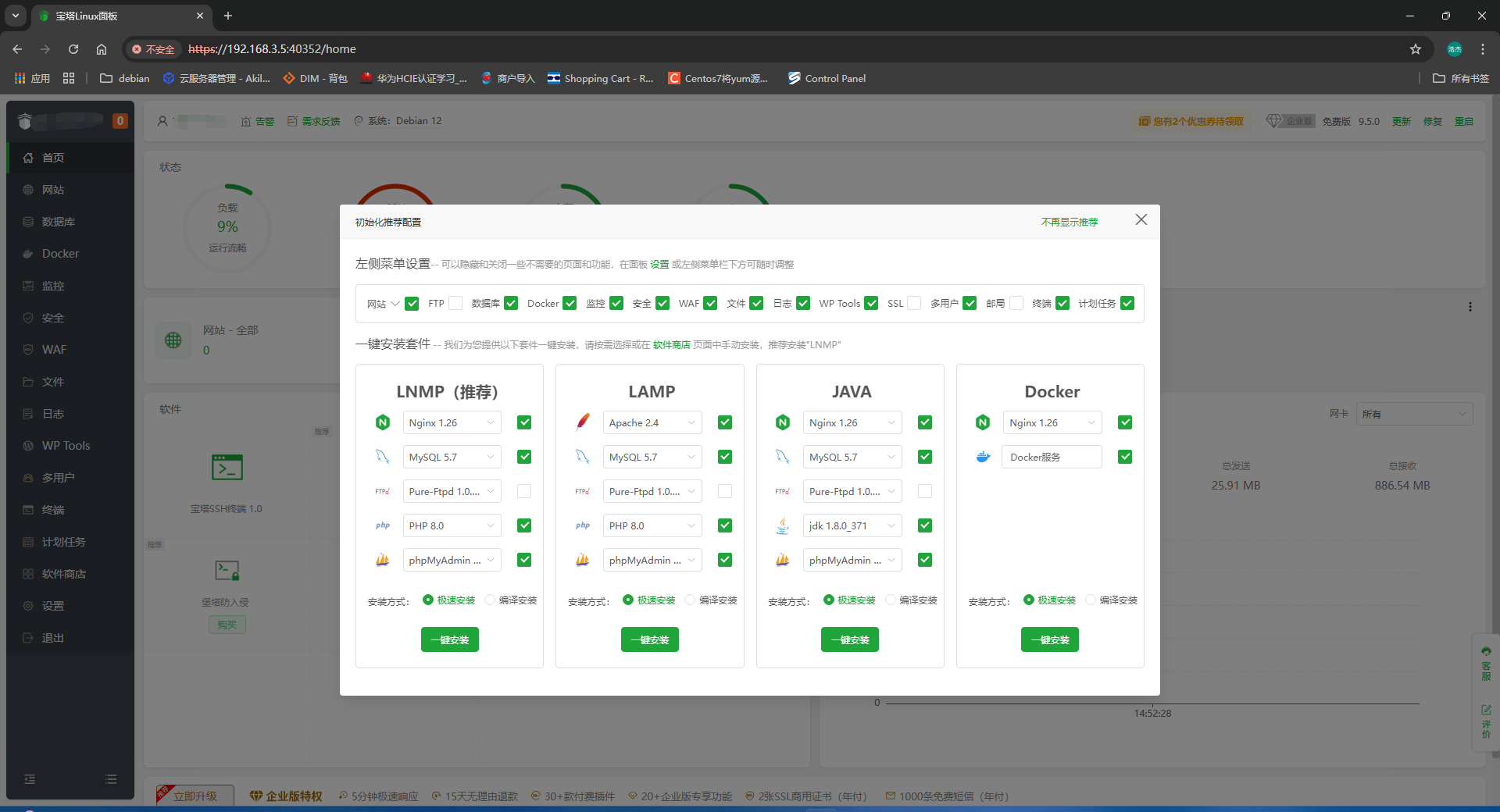
Task: Click the Nginx icon in LNMP panel
Action: point(382,422)
